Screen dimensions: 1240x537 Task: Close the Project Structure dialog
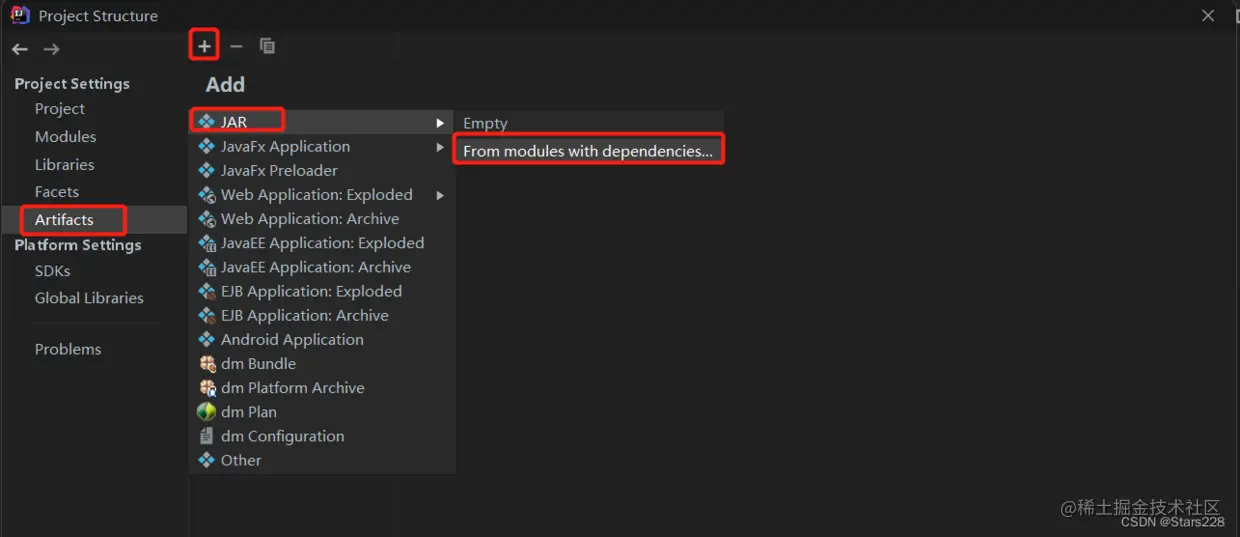1208,16
